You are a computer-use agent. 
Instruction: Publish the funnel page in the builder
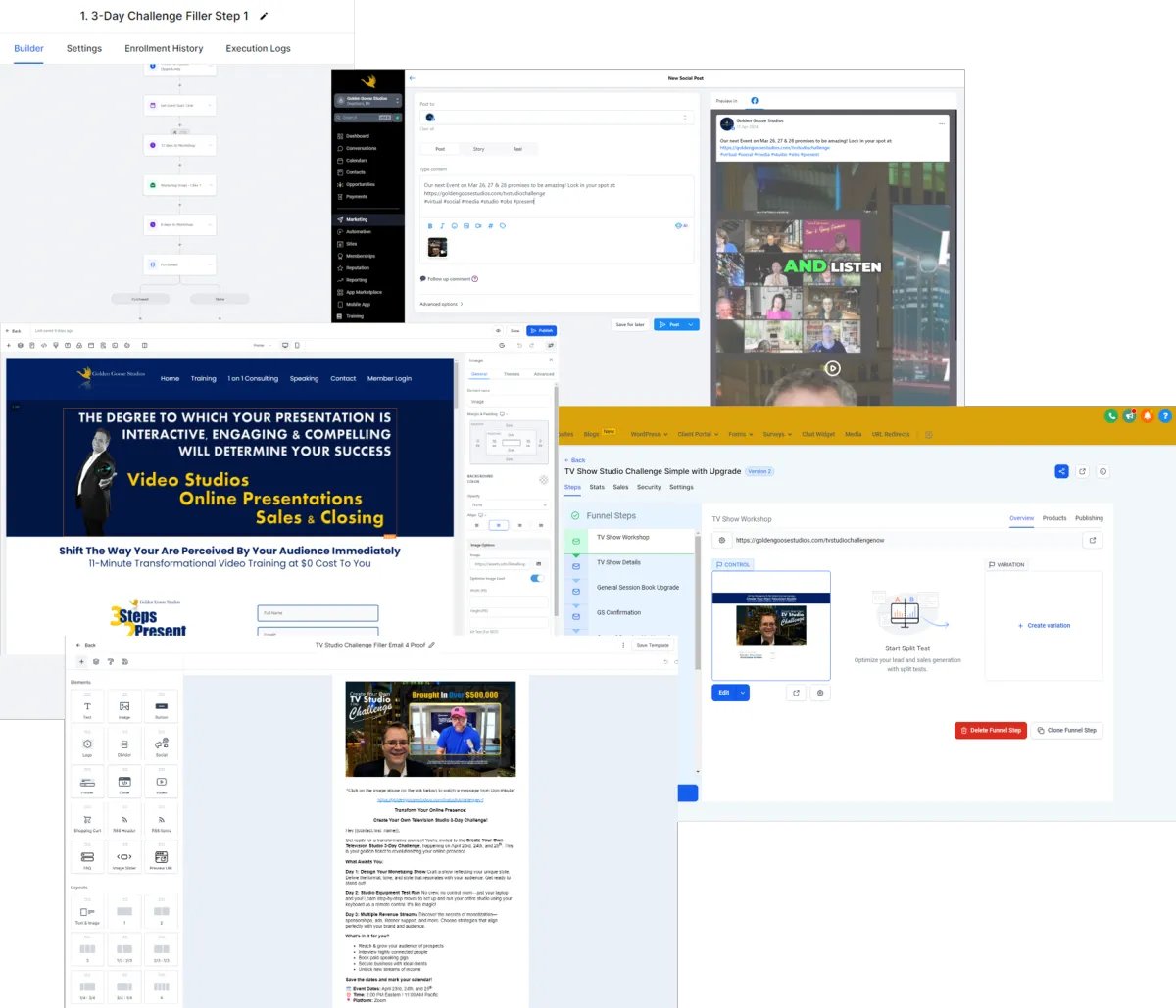(541, 331)
